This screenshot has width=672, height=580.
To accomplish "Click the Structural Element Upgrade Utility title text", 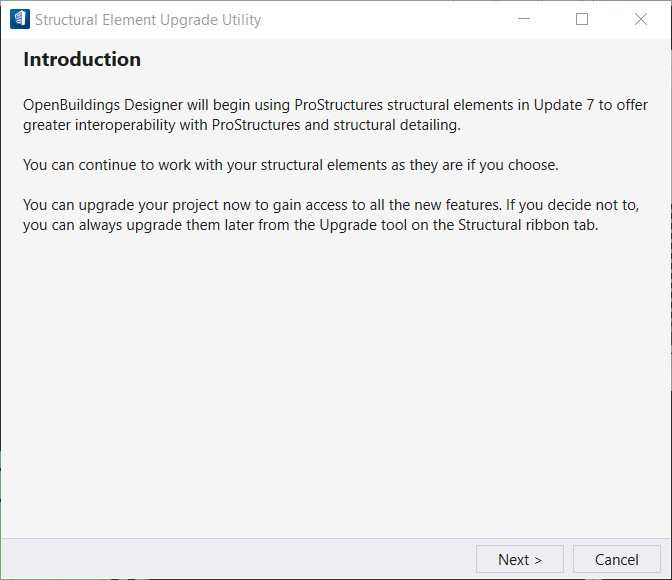I will click(148, 20).
